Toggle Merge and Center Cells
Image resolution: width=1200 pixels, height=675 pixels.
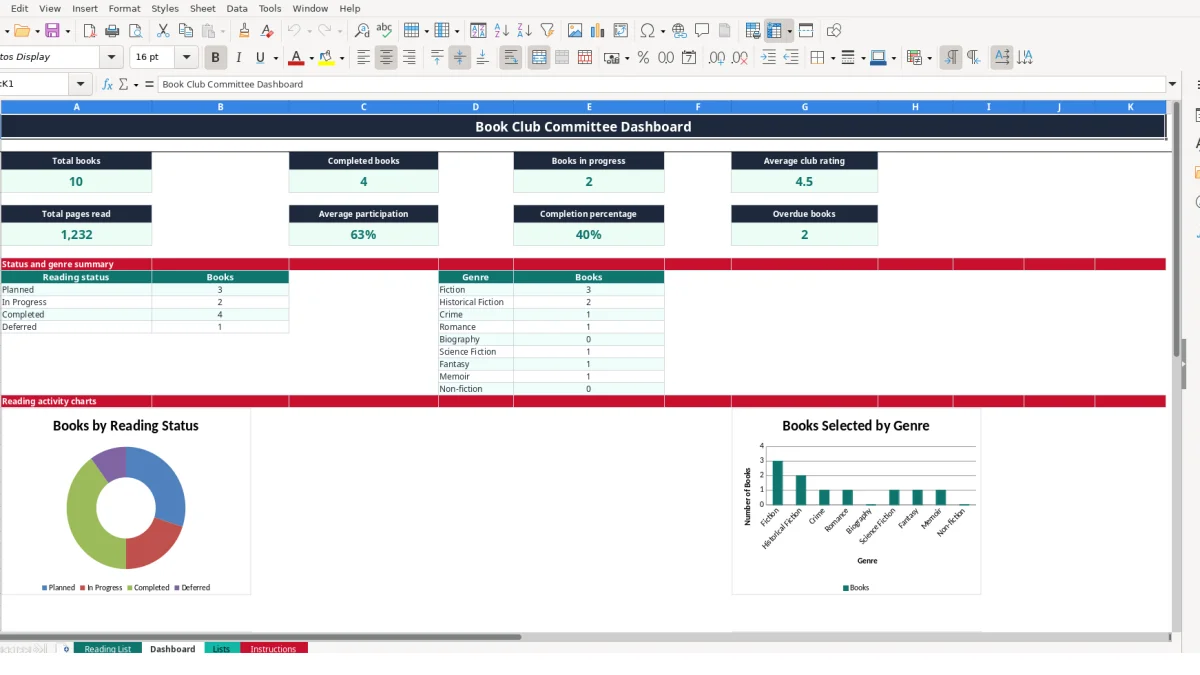539,58
